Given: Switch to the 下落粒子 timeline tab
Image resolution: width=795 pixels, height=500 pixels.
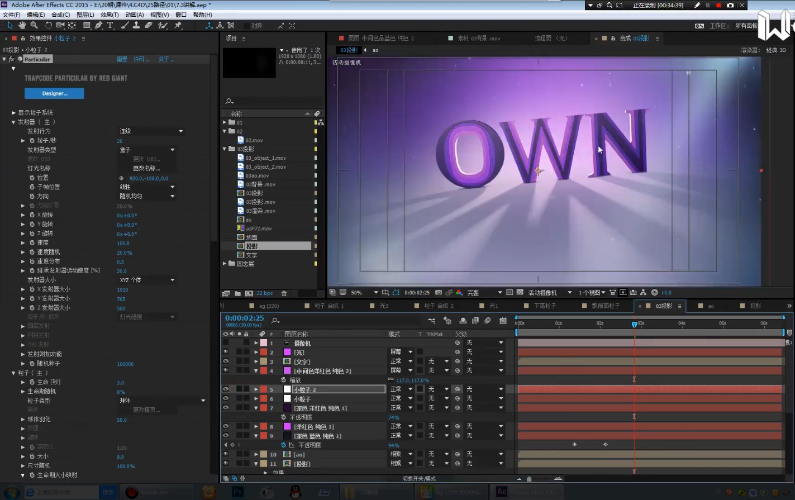Looking at the screenshot, I should (545, 305).
